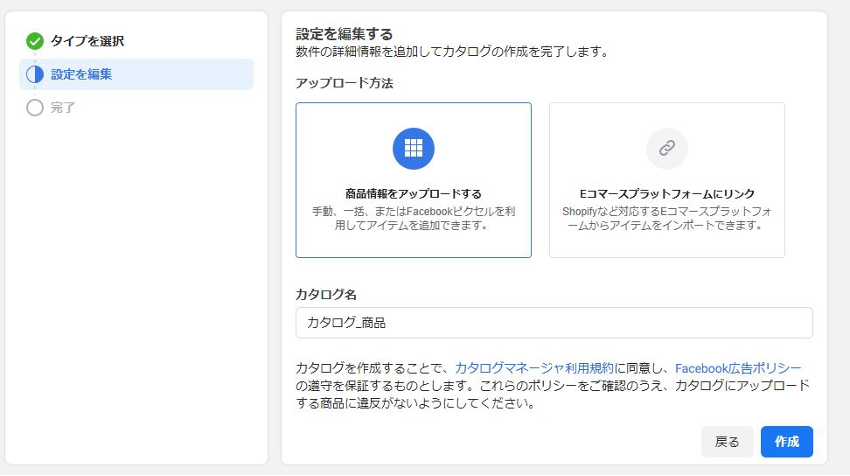
Task: Click the gray chain link icon
Action: pos(666,149)
